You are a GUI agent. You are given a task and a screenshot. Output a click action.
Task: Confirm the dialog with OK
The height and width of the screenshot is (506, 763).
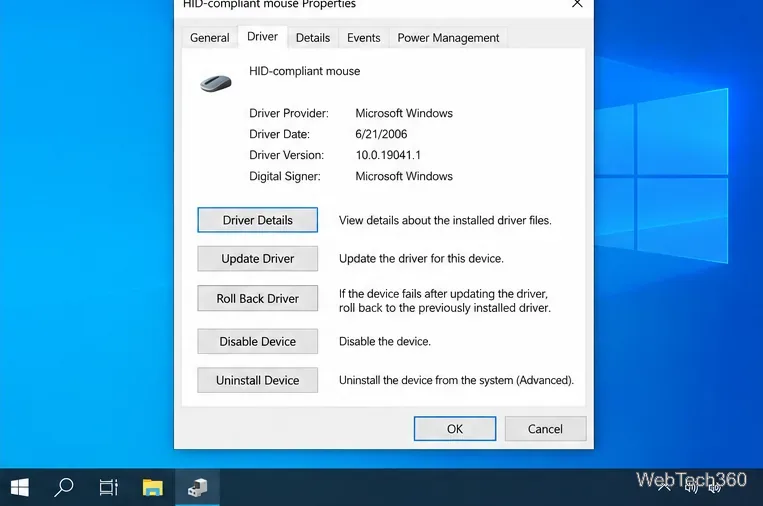pos(455,429)
